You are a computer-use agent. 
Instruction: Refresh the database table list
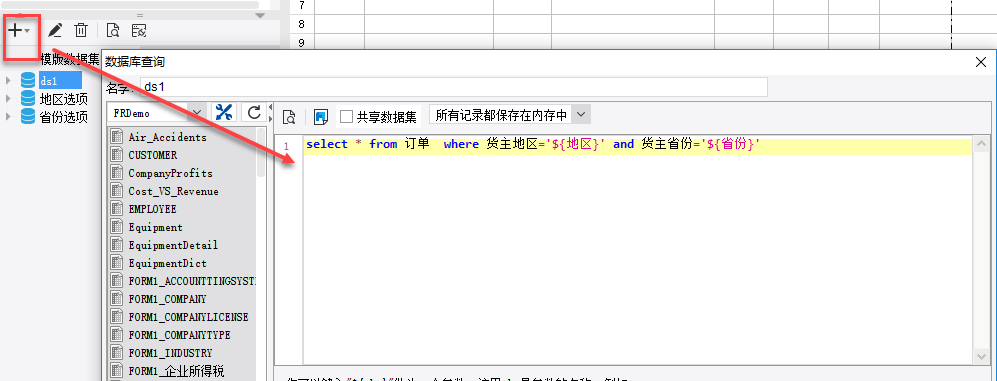pyautogui.click(x=253, y=113)
